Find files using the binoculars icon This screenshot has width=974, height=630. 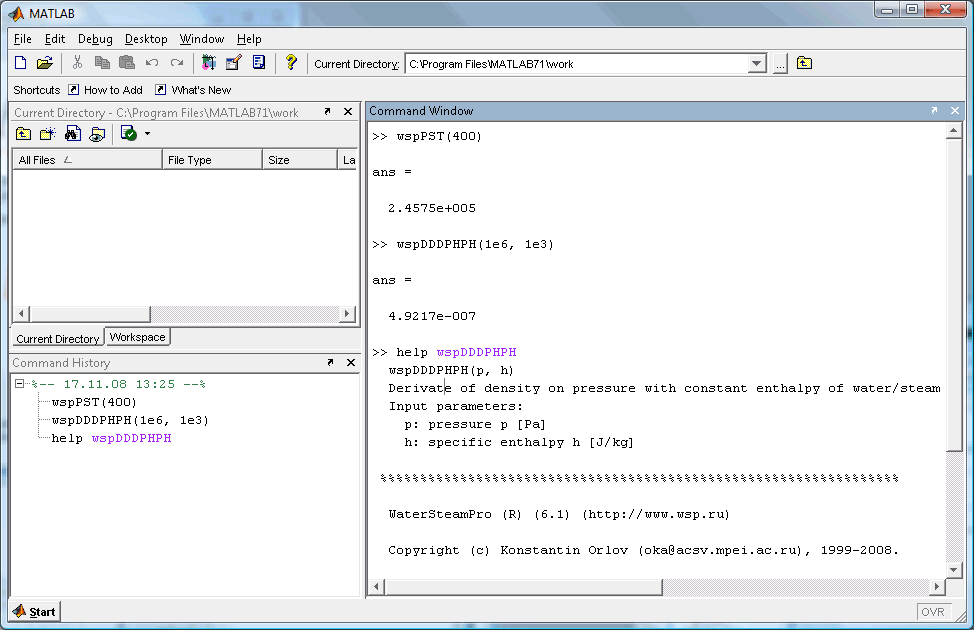point(73,134)
